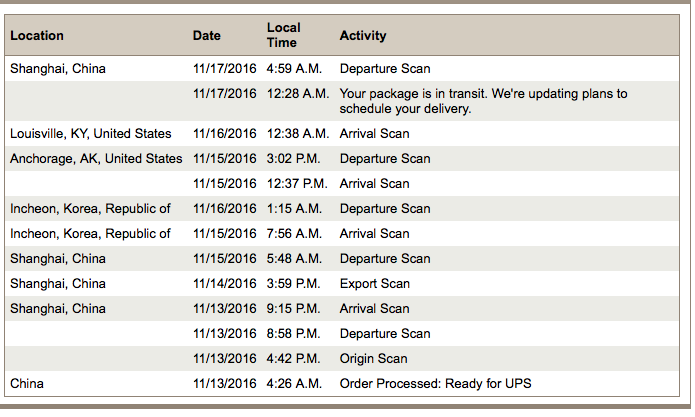Viewport: 695px width, 417px height.
Task: Click the 'package is in transit' activity text
Action: (x=483, y=101)
